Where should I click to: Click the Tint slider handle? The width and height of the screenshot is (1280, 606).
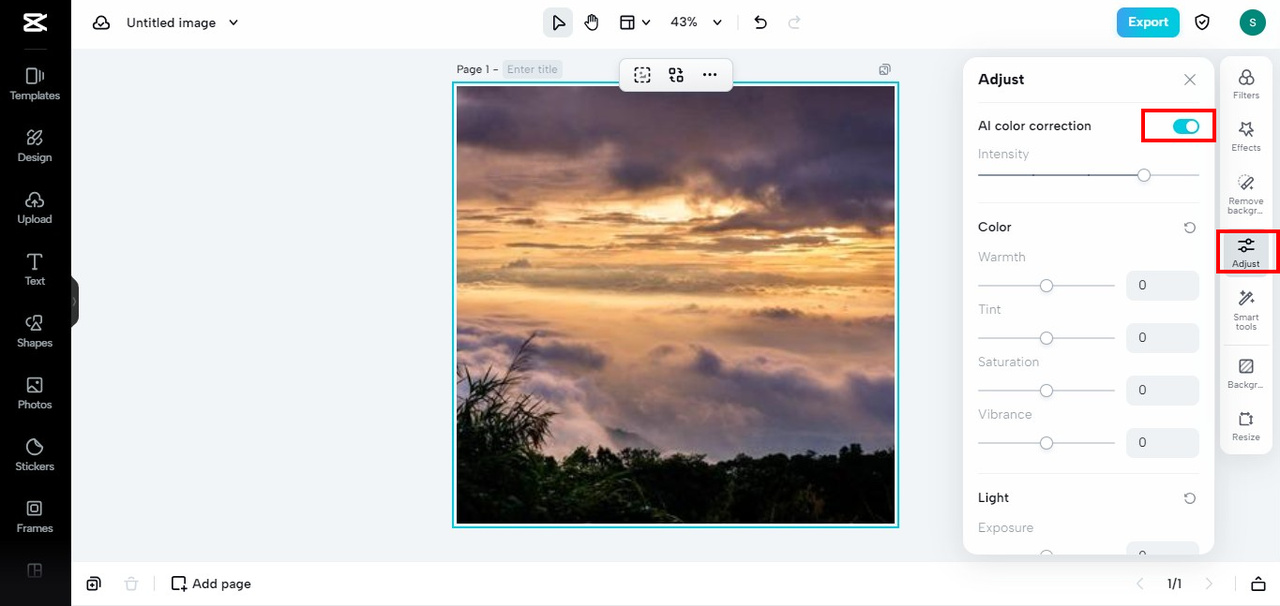point(1046,338)
